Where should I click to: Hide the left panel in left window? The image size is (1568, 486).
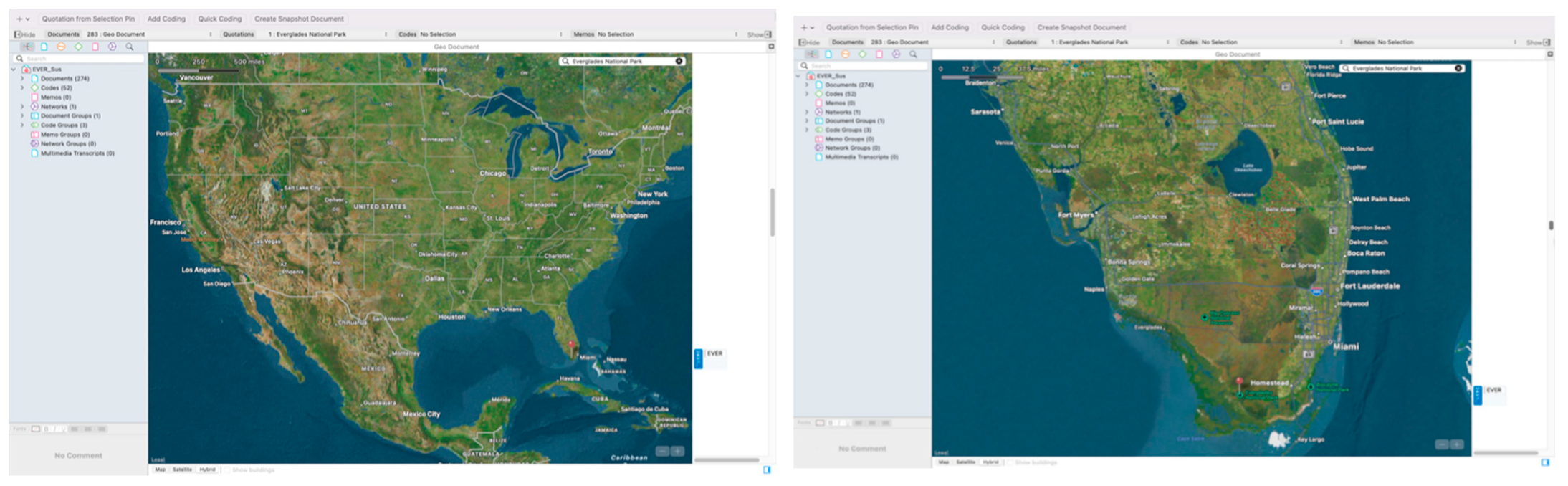tap(24, 34)
